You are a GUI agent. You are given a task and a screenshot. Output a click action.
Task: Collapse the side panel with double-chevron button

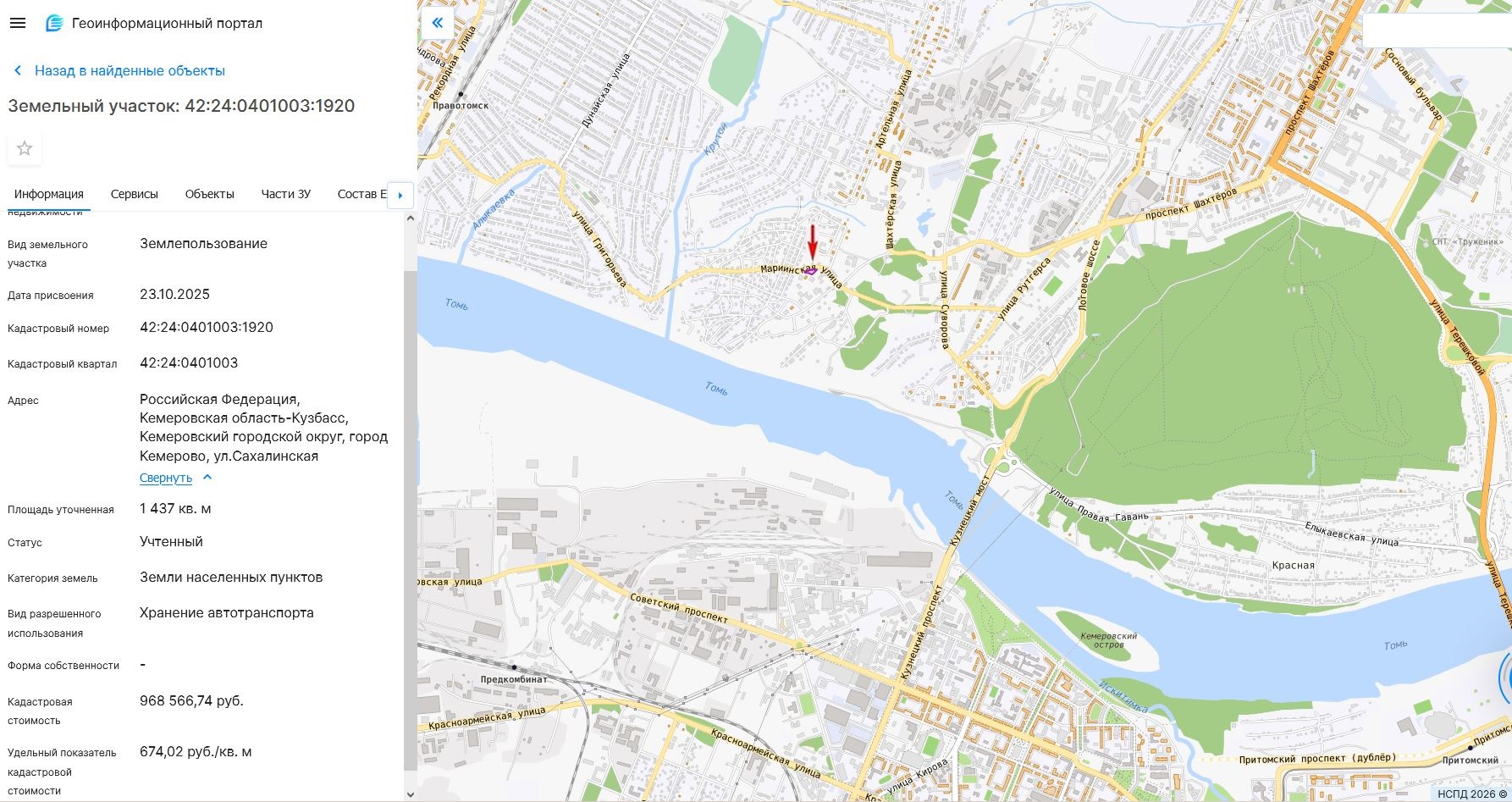[437, 24]
